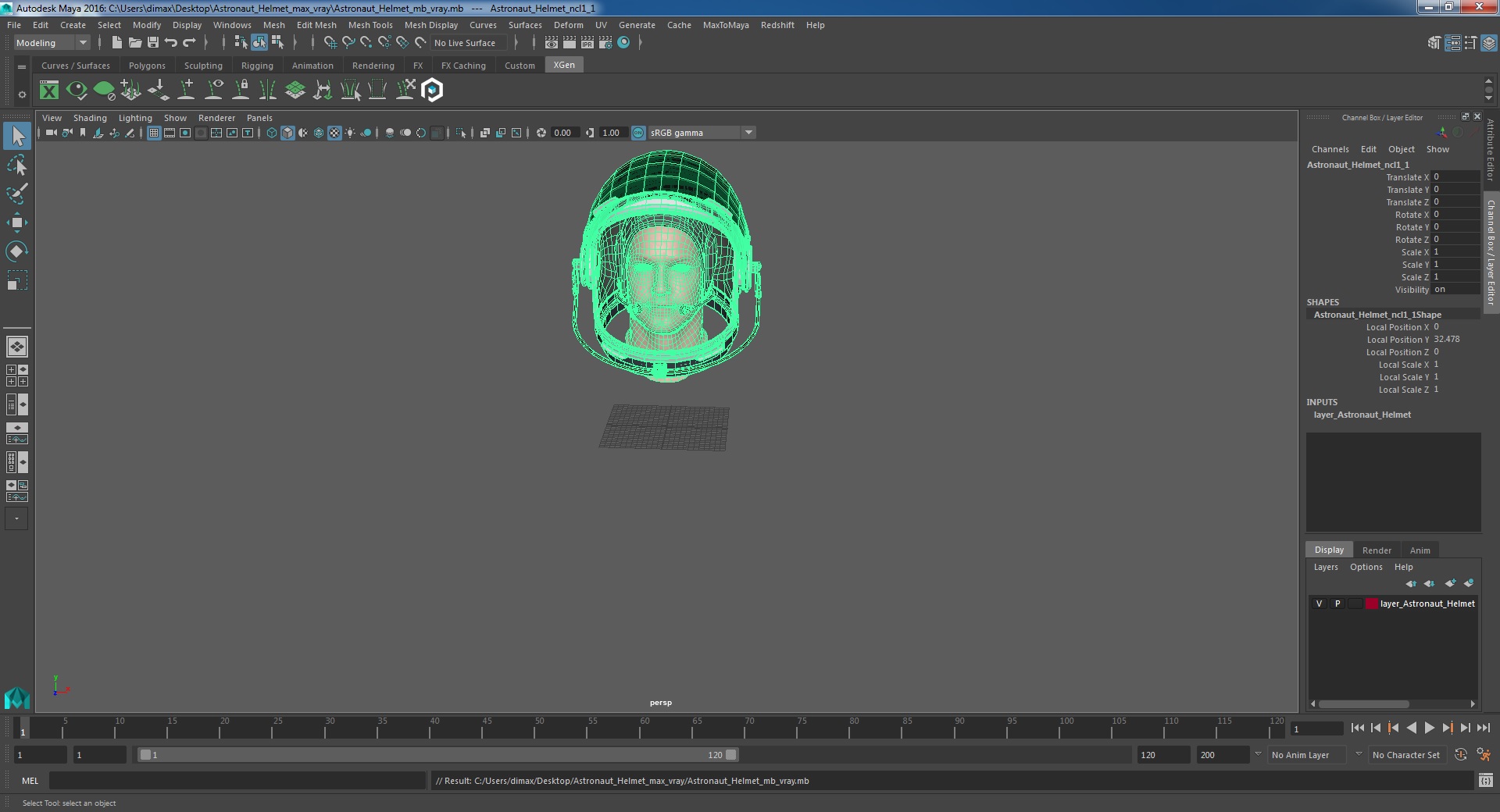1500x812 pixels.
Task: Open No Character Set dropdown
Action: (1405, 755)
